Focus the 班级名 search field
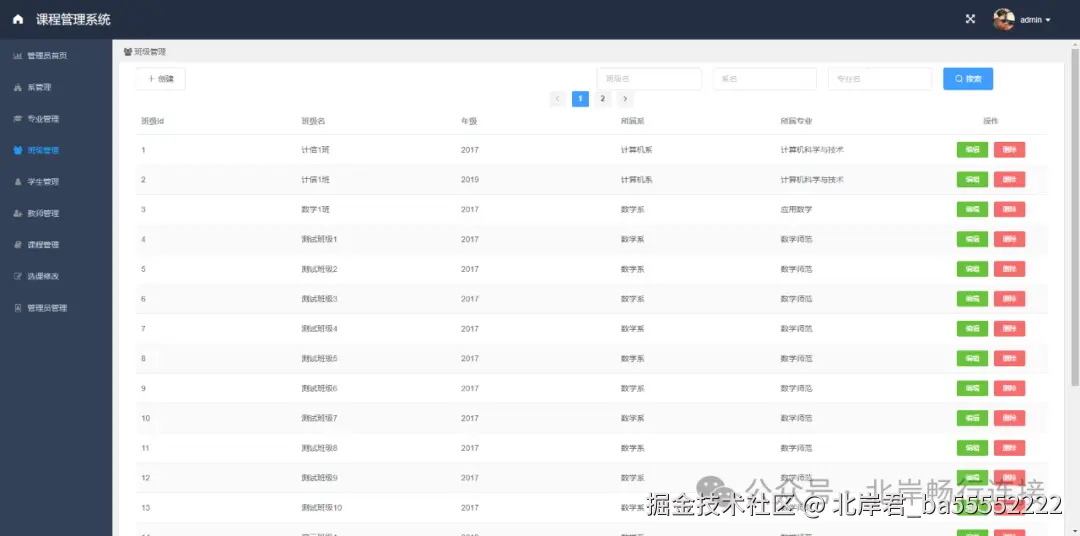 coord(649,79)
